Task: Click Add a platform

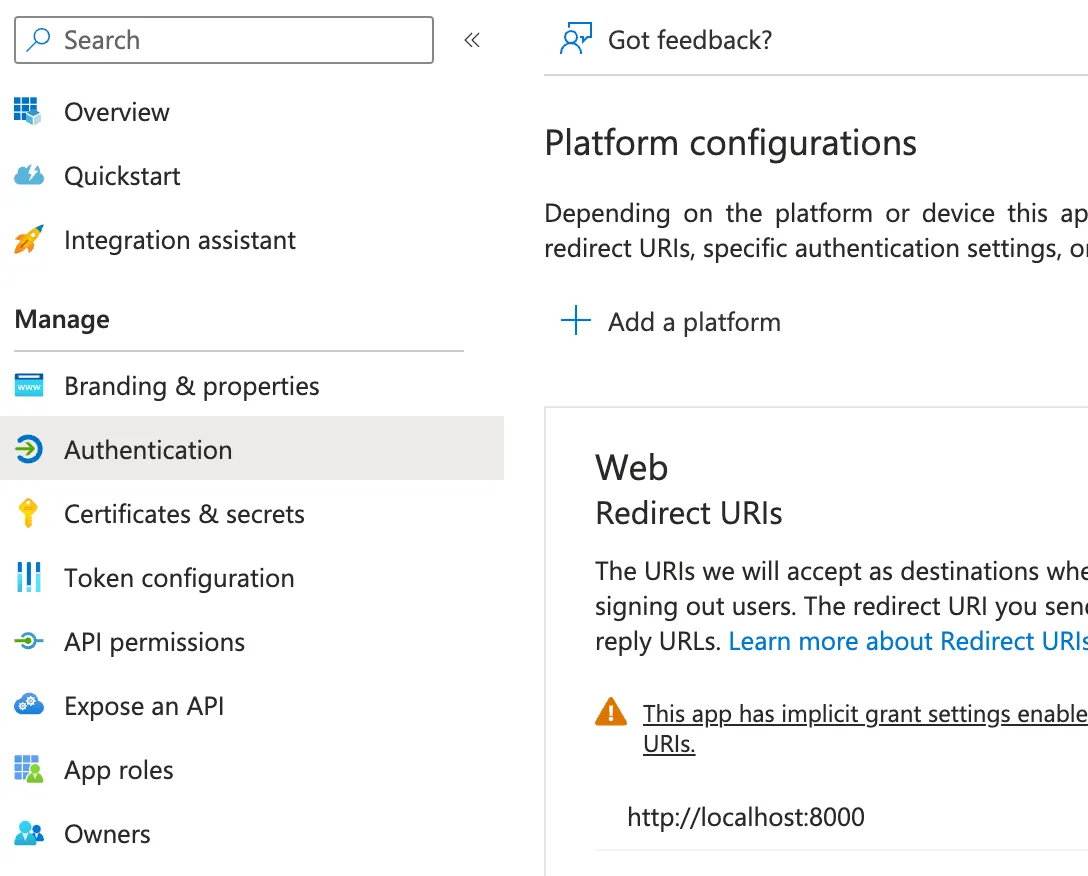Action: (671, 321)
